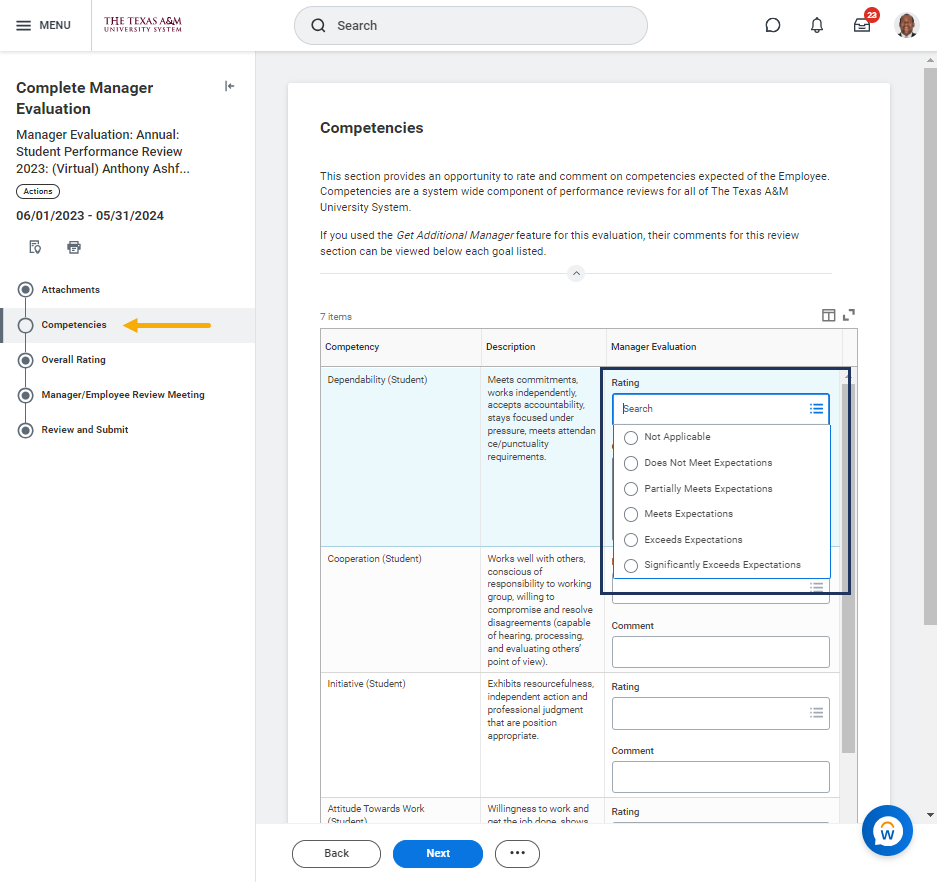The height and width of the screenshot is (882, 937).
Task: Open Rating dropdown for Initiative (Student)
Action: [720, 713]
